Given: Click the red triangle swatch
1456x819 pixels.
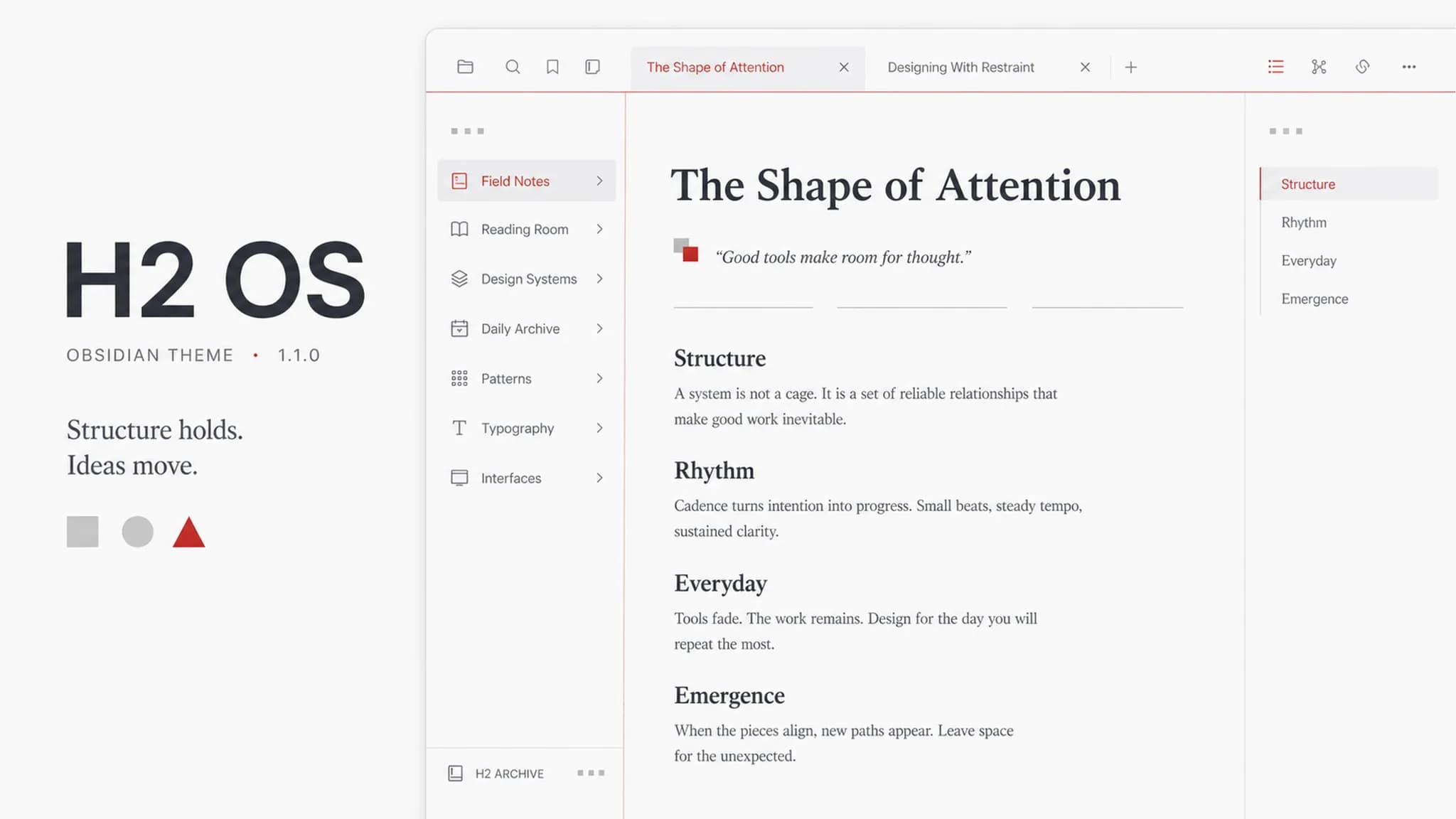Looking at the screenshot, I should [x=188, y=532].
